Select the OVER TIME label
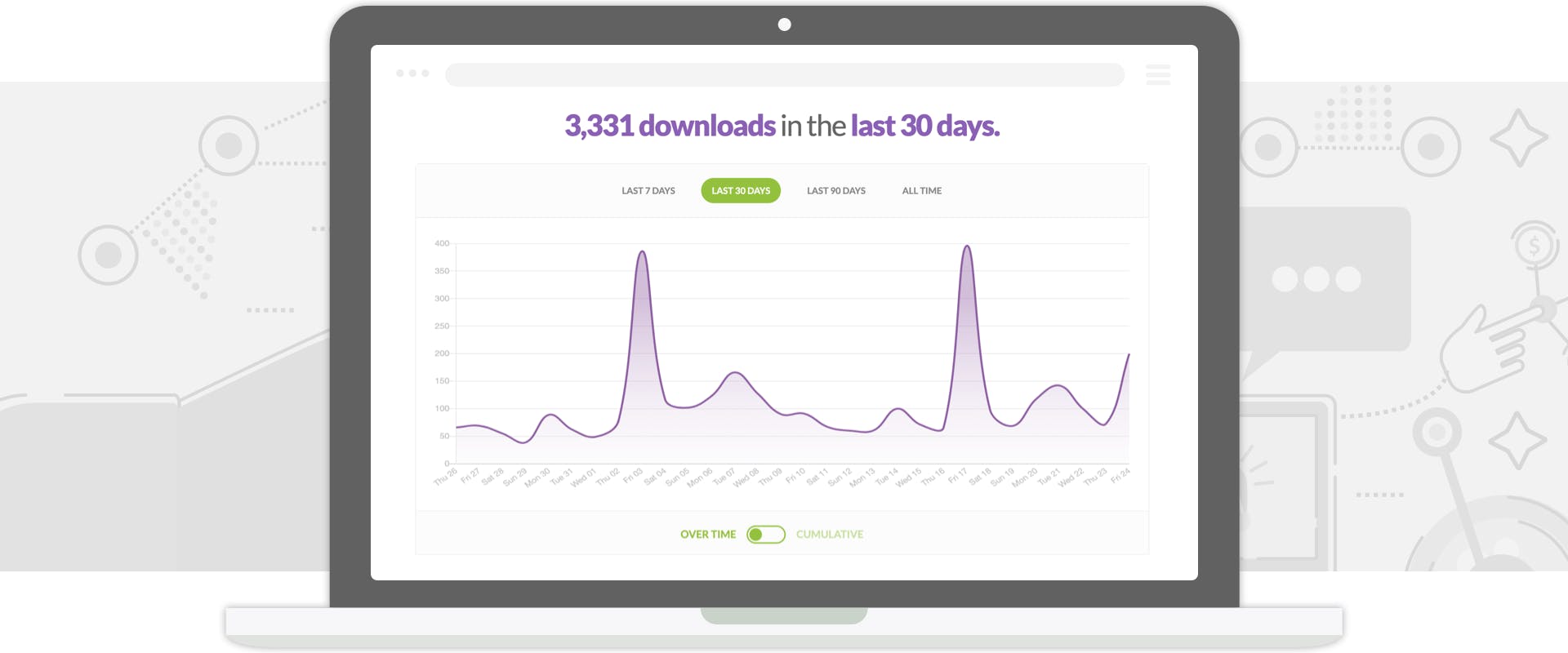Screen dimensions: 1568x653 pos(707,535)
